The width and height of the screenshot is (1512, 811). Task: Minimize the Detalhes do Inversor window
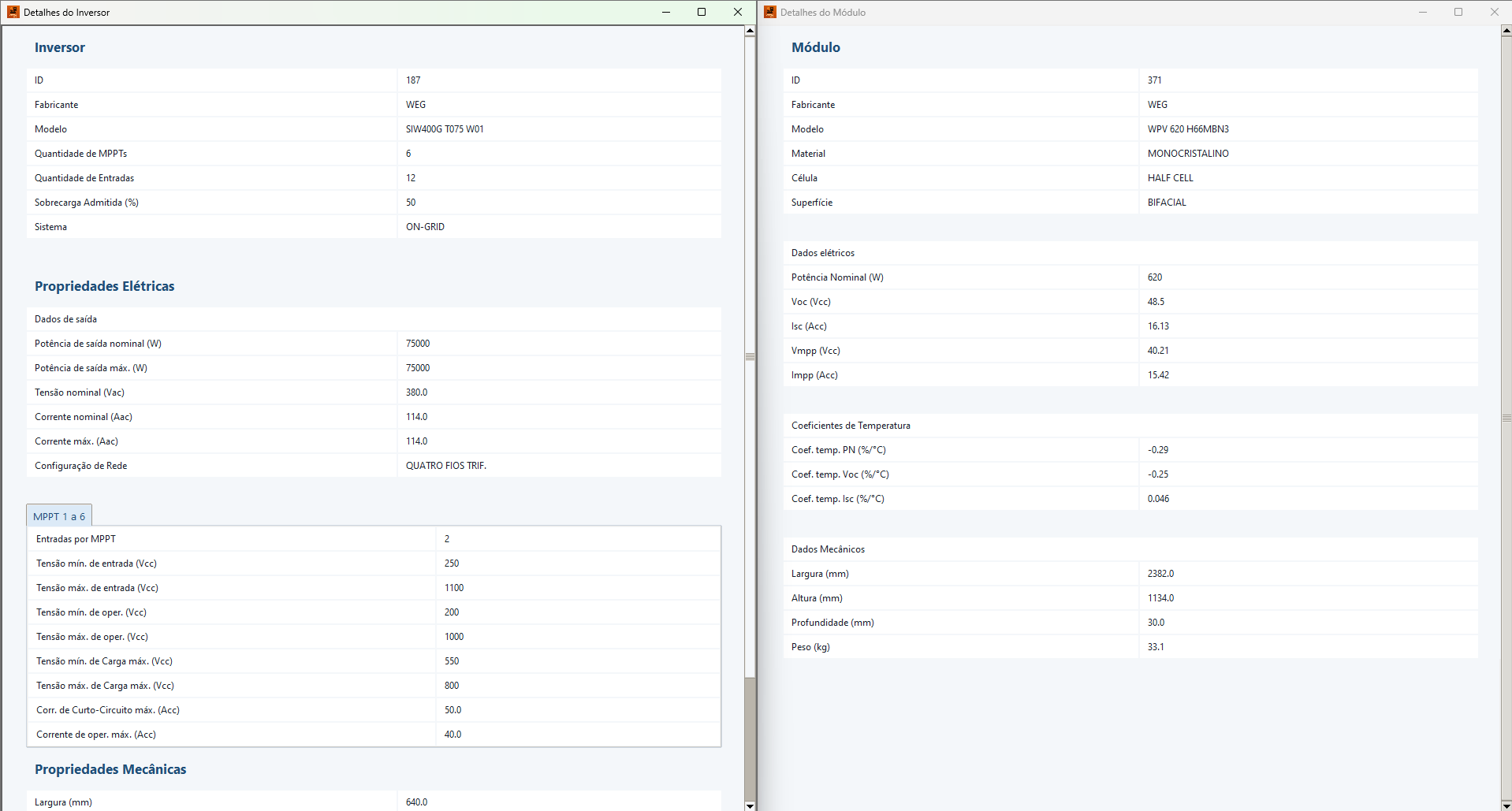[666, 12]
